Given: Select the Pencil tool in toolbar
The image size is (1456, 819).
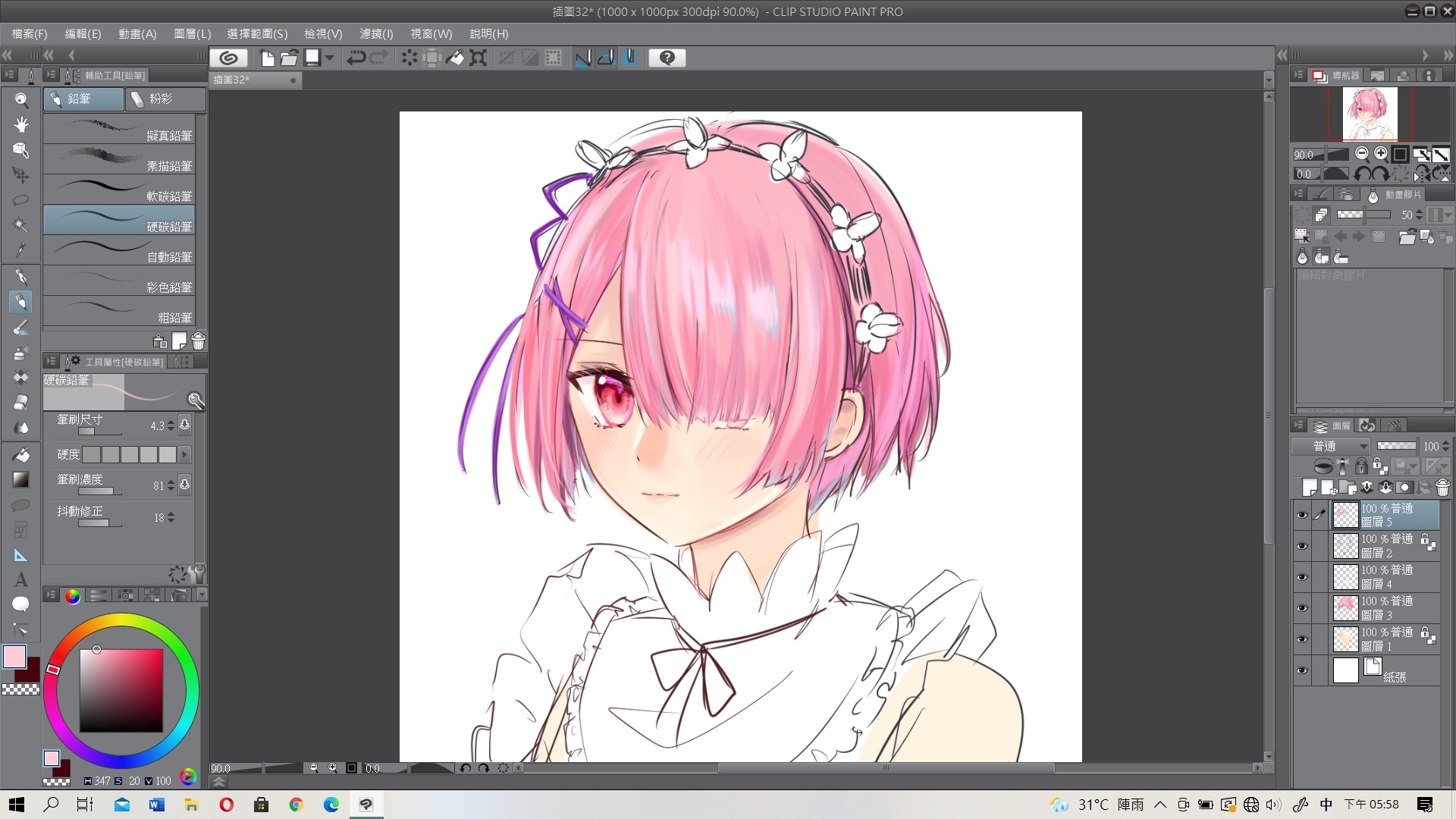Looking at the screenshot, I should pyautogui.click(x=21, y=302).
